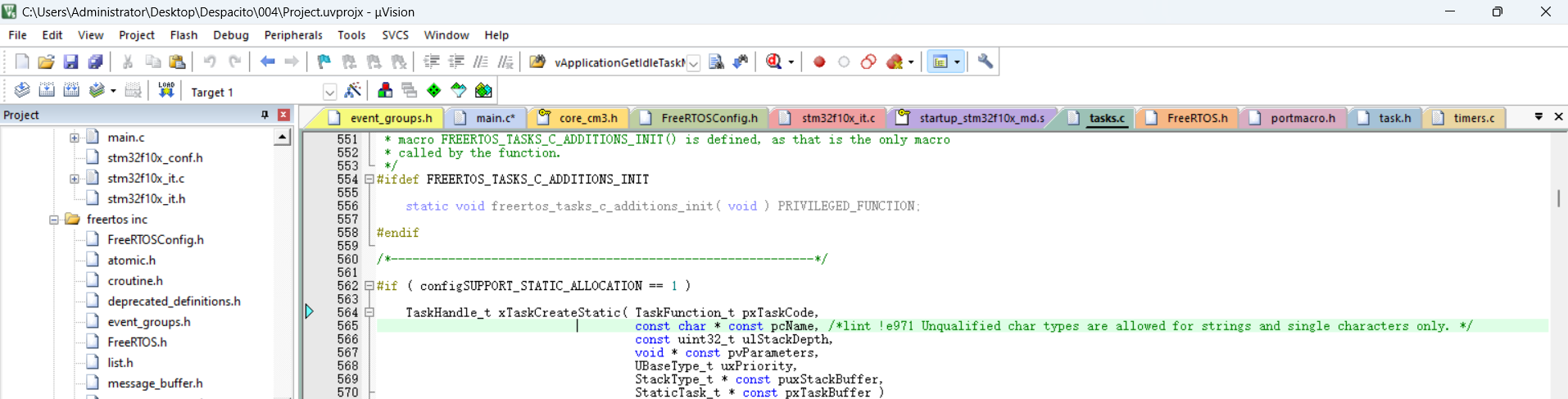Click the Paste clipboard icon
The image size is (1568, 399).
point(177,61)
